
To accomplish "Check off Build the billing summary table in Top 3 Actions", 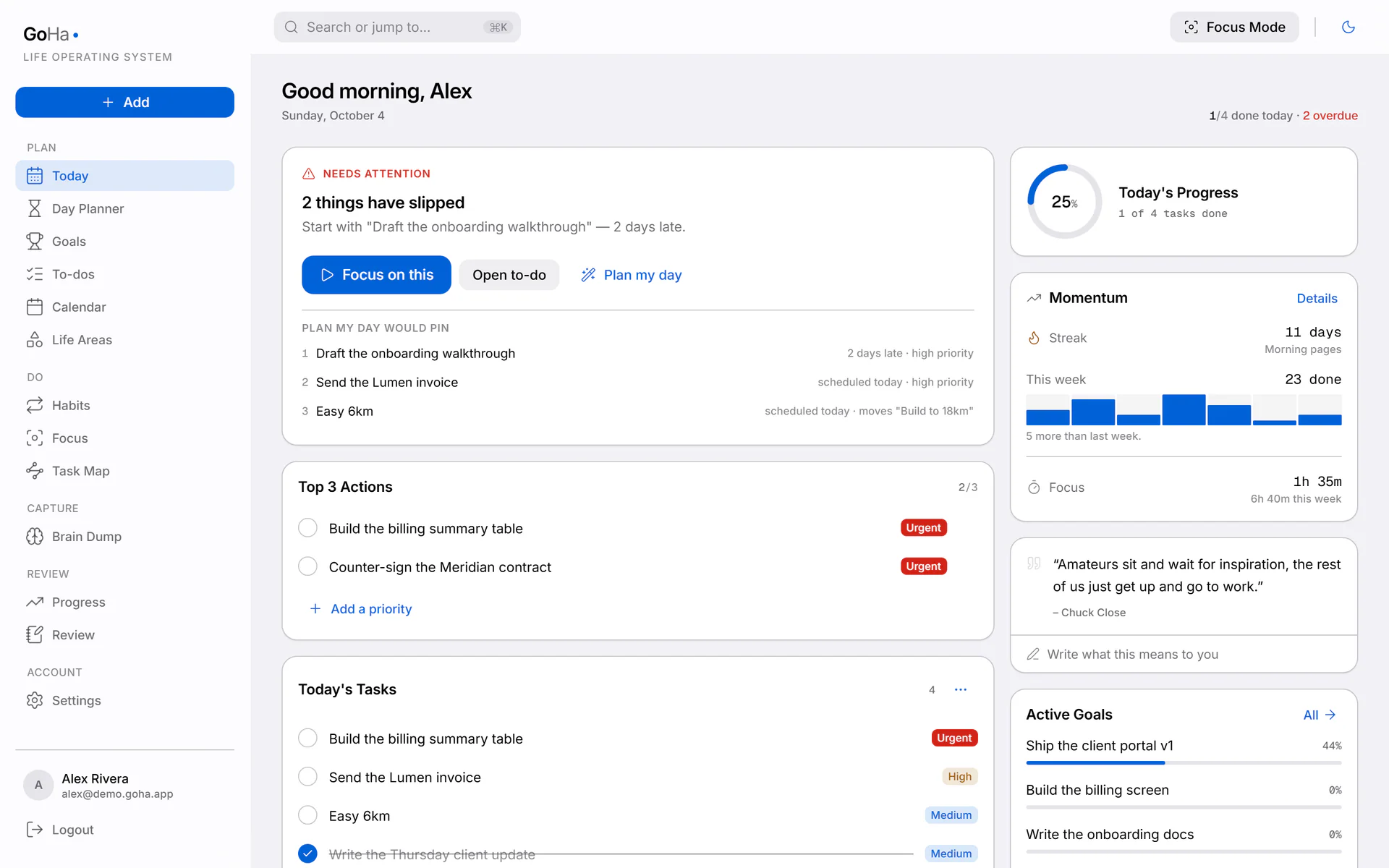I will pyautogui.click(x=307, y=528).
